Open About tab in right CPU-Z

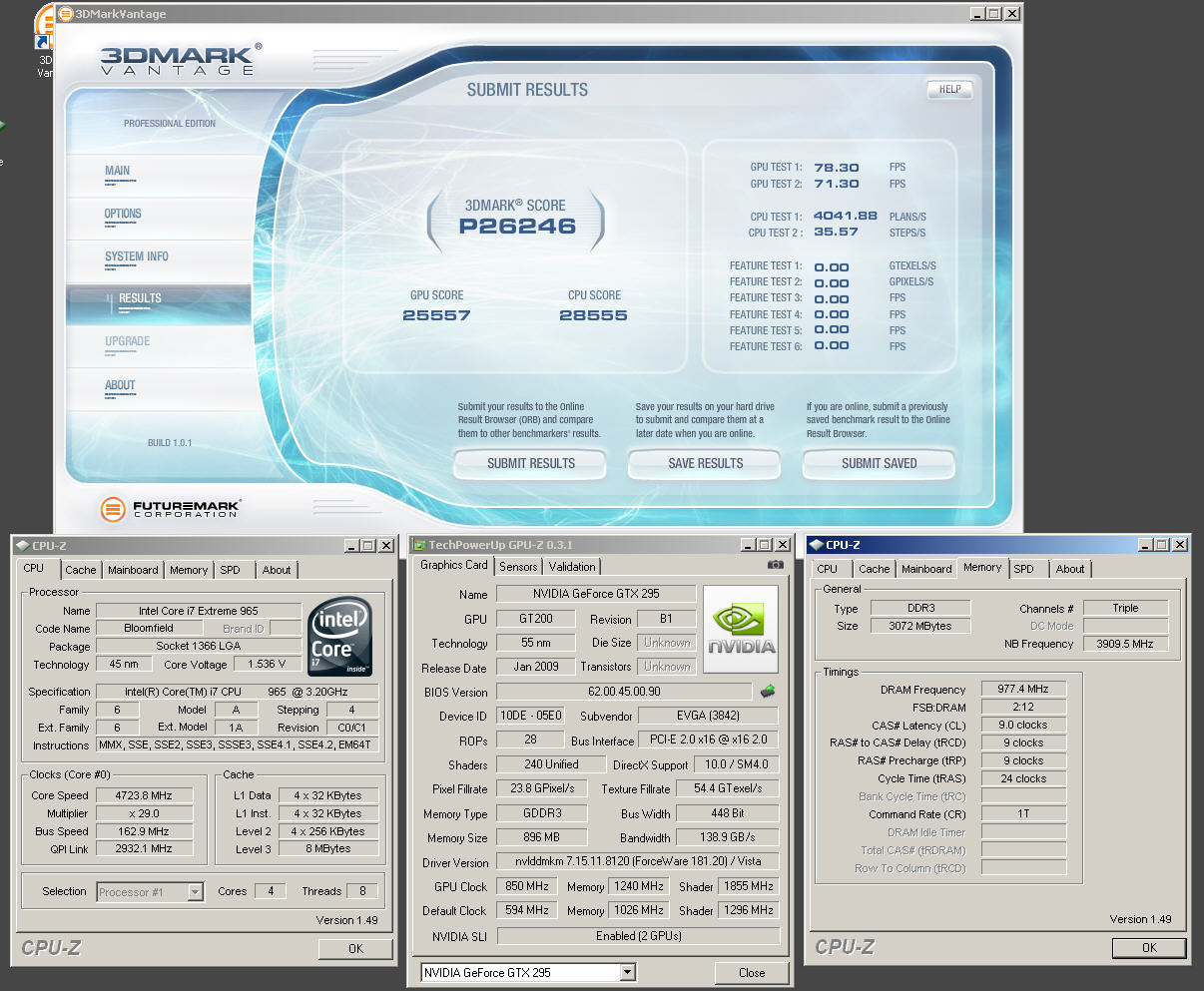(x=1070, y=569)
